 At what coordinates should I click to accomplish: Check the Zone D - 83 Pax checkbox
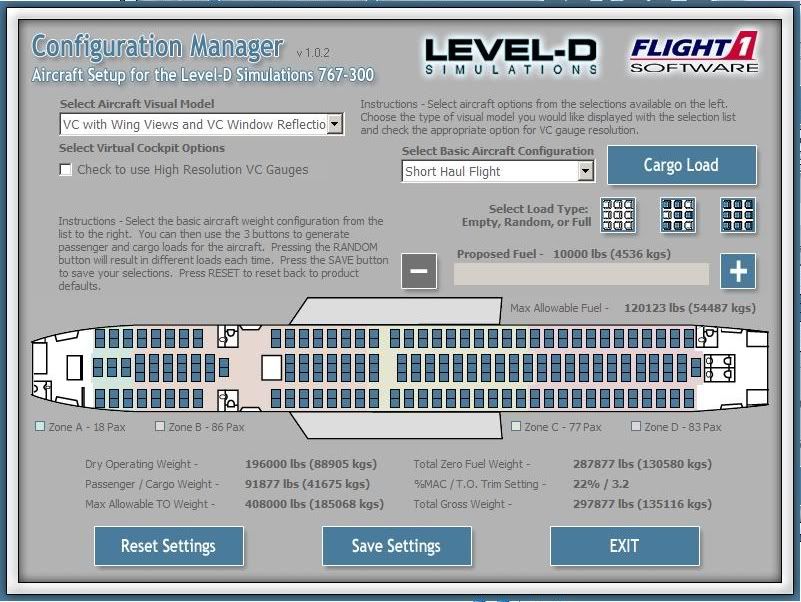[636, 425]
